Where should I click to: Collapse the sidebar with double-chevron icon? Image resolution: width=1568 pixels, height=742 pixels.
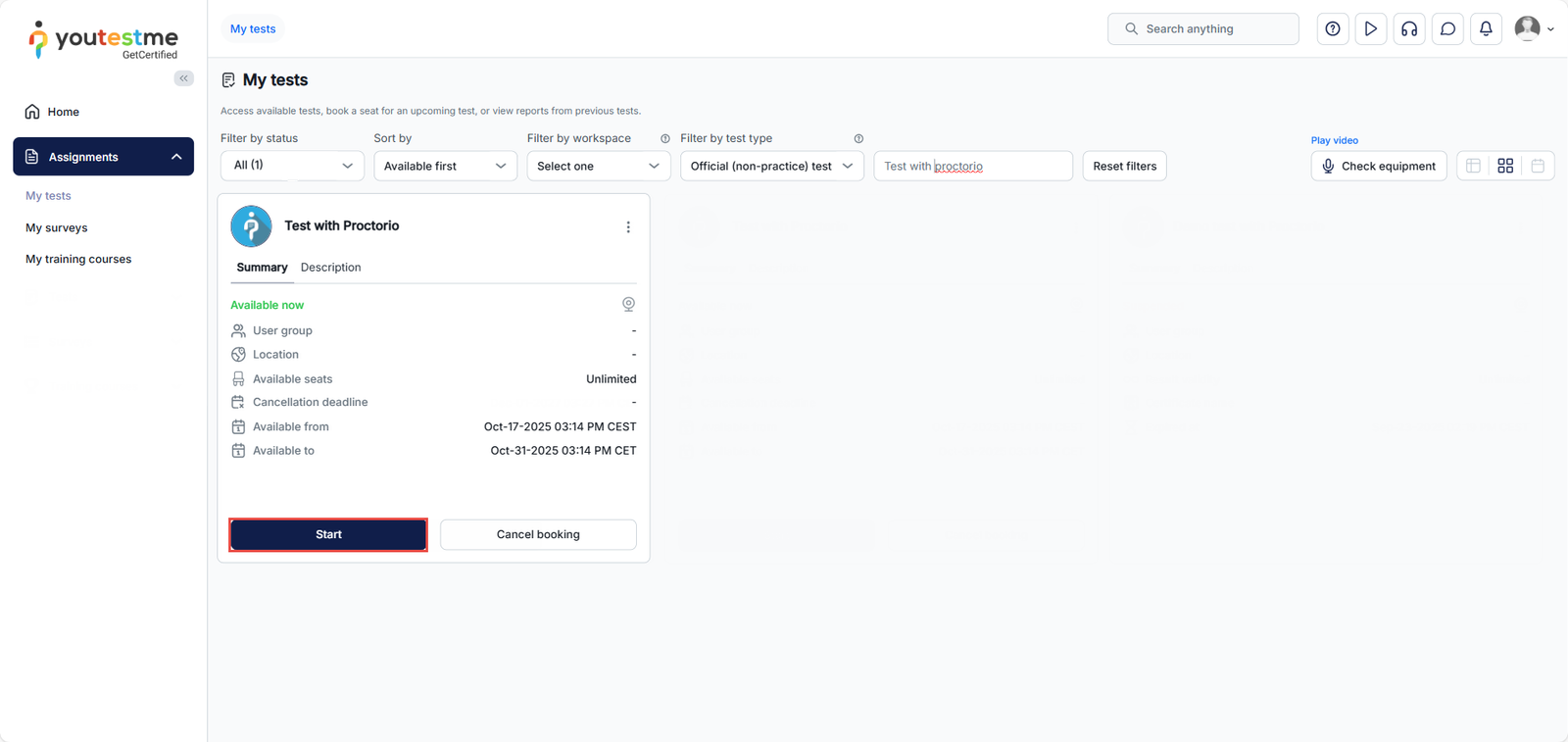[x=183, y=78]
